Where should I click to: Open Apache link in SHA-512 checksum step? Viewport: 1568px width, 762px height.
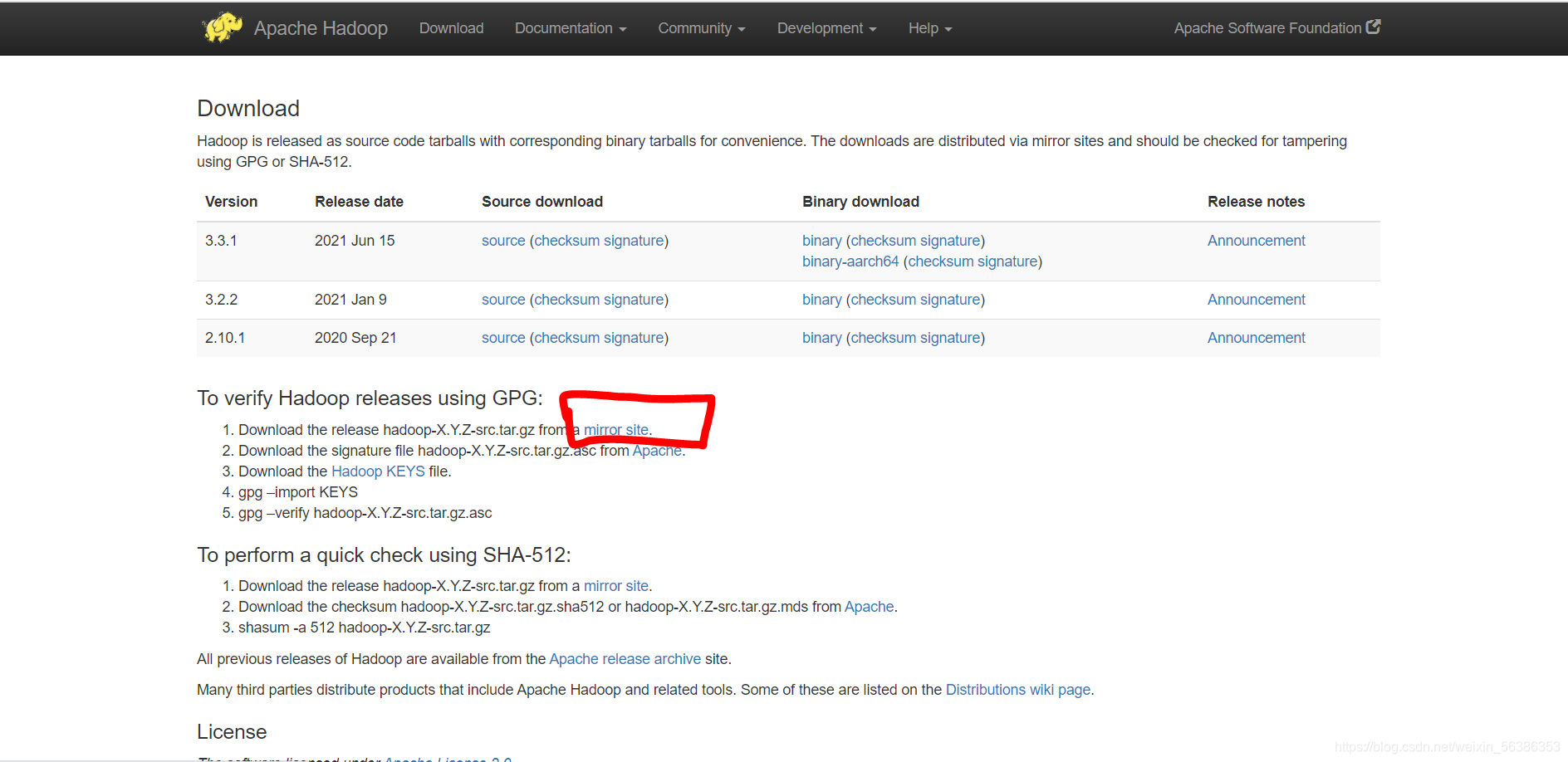tap(869, 607)
